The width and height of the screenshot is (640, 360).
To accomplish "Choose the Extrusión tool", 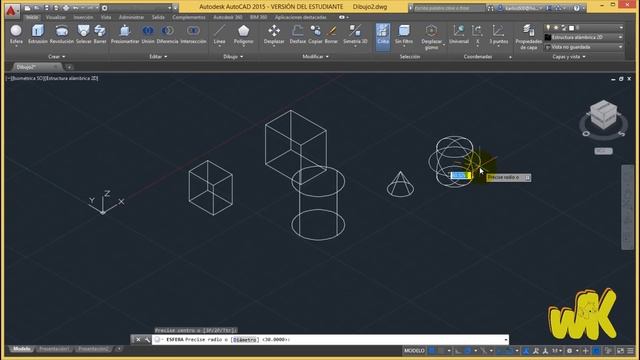I will point(38,34).
